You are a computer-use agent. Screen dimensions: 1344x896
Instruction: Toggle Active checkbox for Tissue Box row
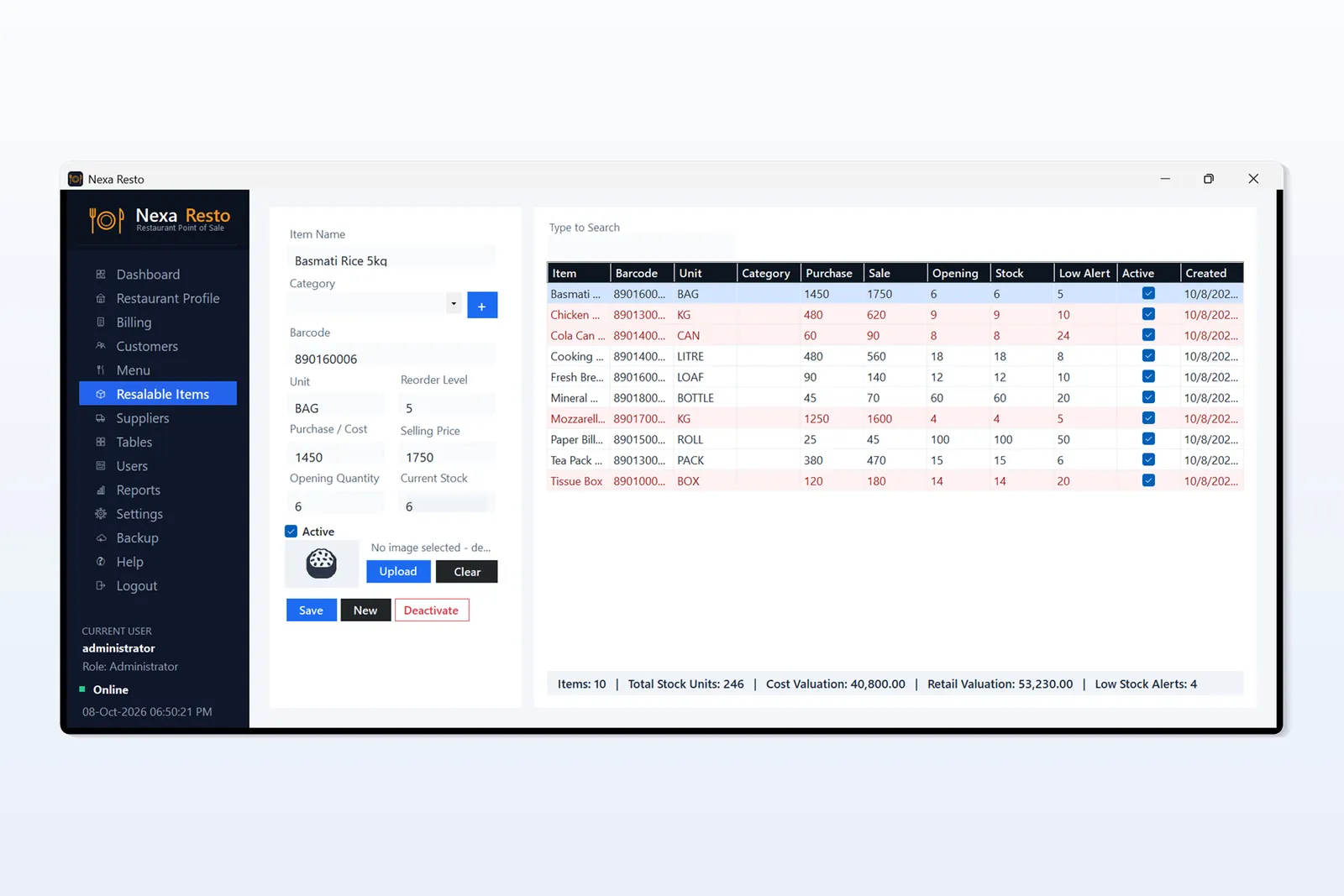click(1148, 480)
